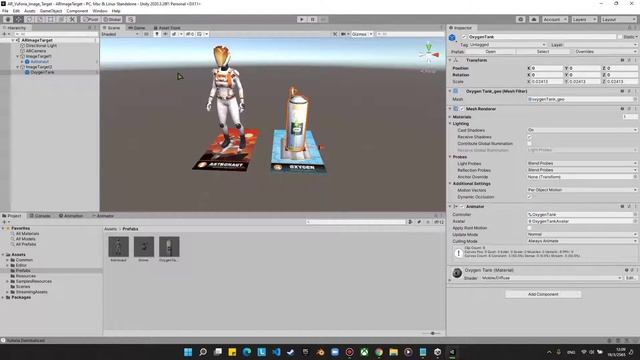Screen dimensions: 640x360
Task: Toggle hidden objects count in Scene toolbar
Action: [190, 34]
